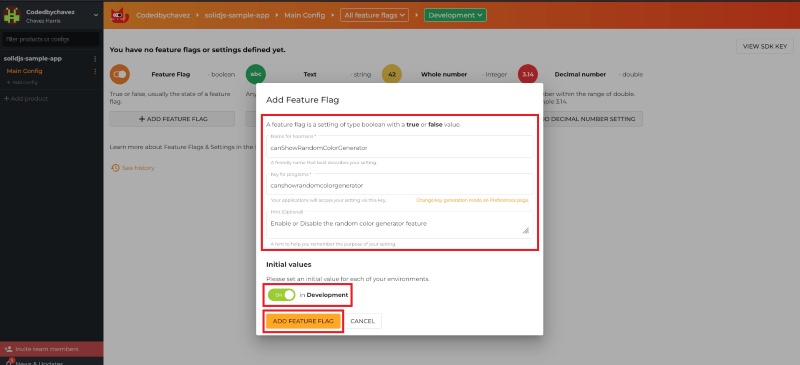Click the background + ADD FEATURE FLAG button
The width and height of the screenshot is (800, 365).
tap(172, 119)
